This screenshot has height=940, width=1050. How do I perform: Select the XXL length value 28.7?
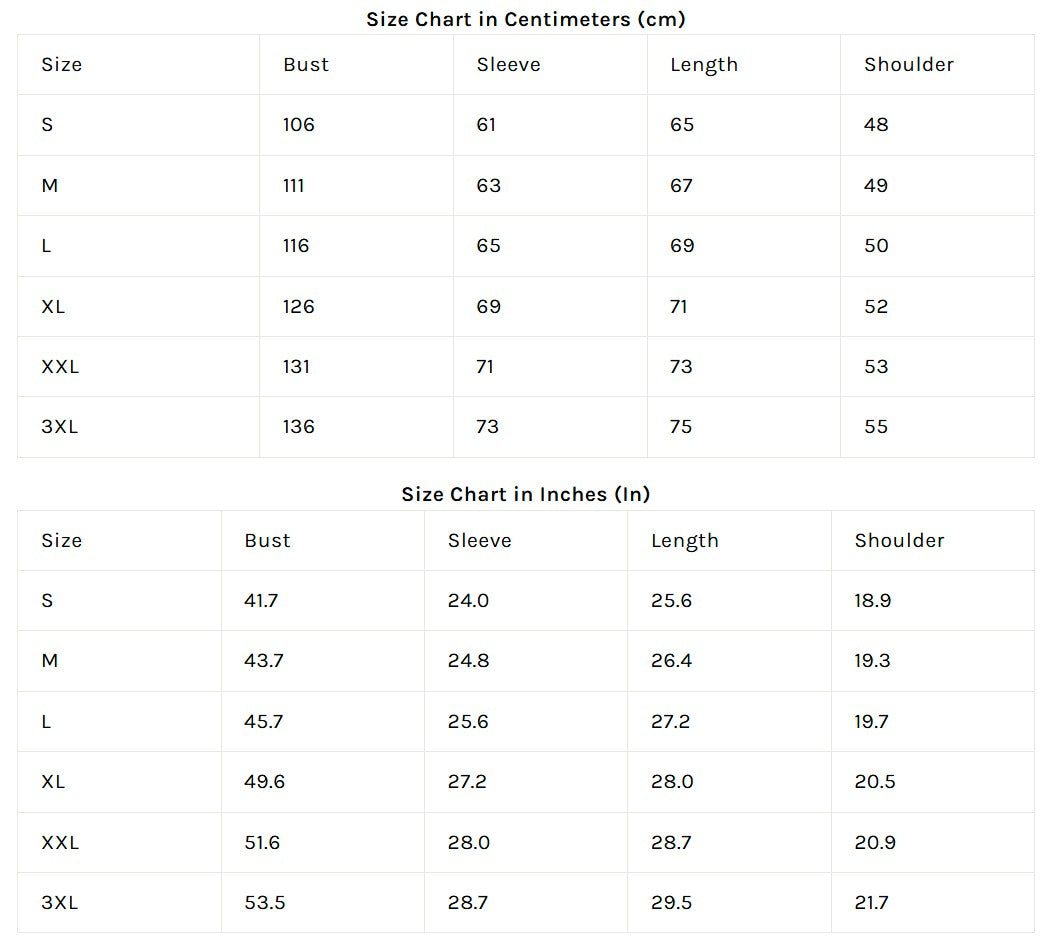pyautogui.click(x=671, y=843)
